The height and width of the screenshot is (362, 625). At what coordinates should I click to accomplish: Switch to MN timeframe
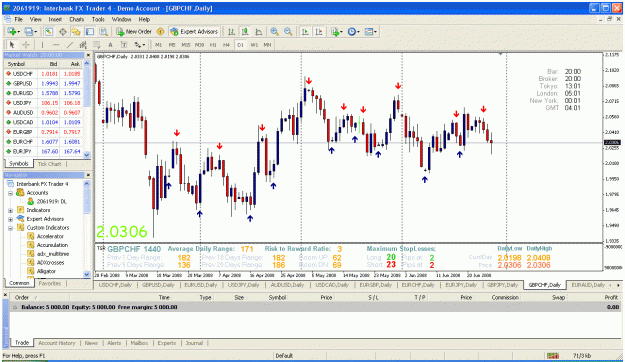(267, 45)
